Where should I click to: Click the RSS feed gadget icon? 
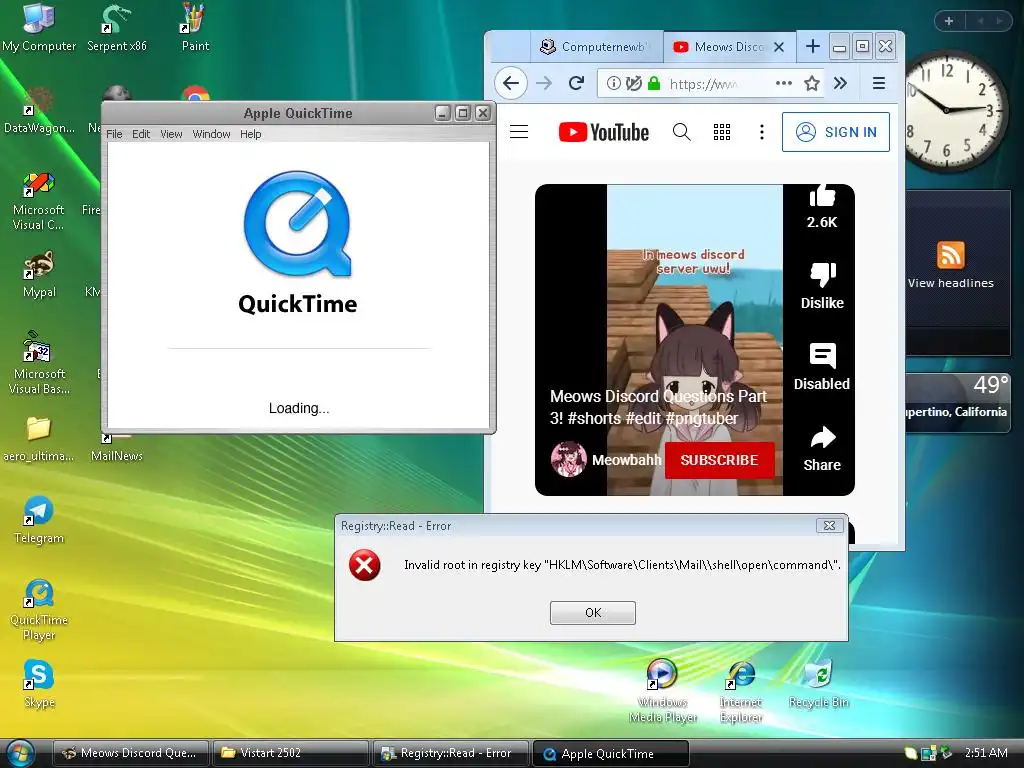pos(950,255)
